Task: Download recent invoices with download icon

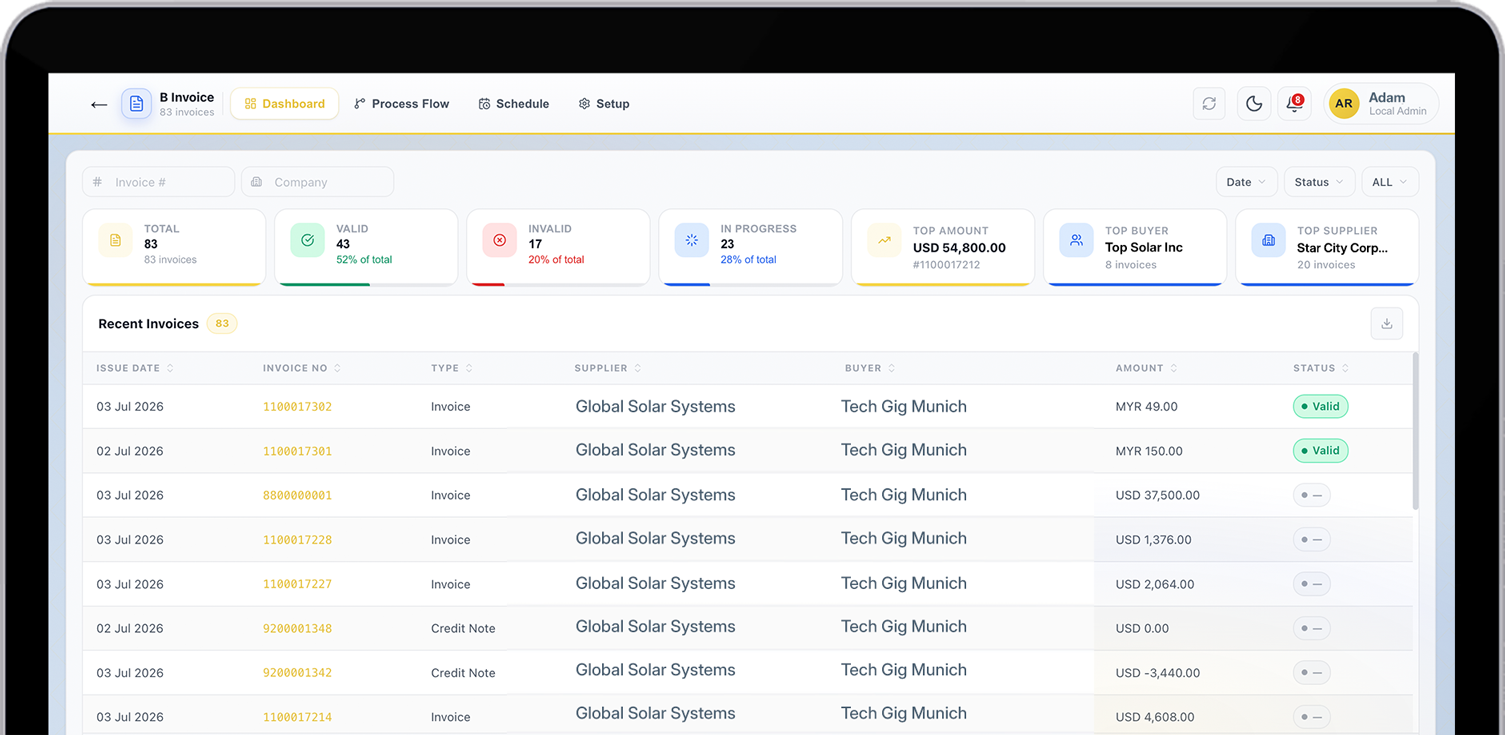Action: [x=1387, y=324]
